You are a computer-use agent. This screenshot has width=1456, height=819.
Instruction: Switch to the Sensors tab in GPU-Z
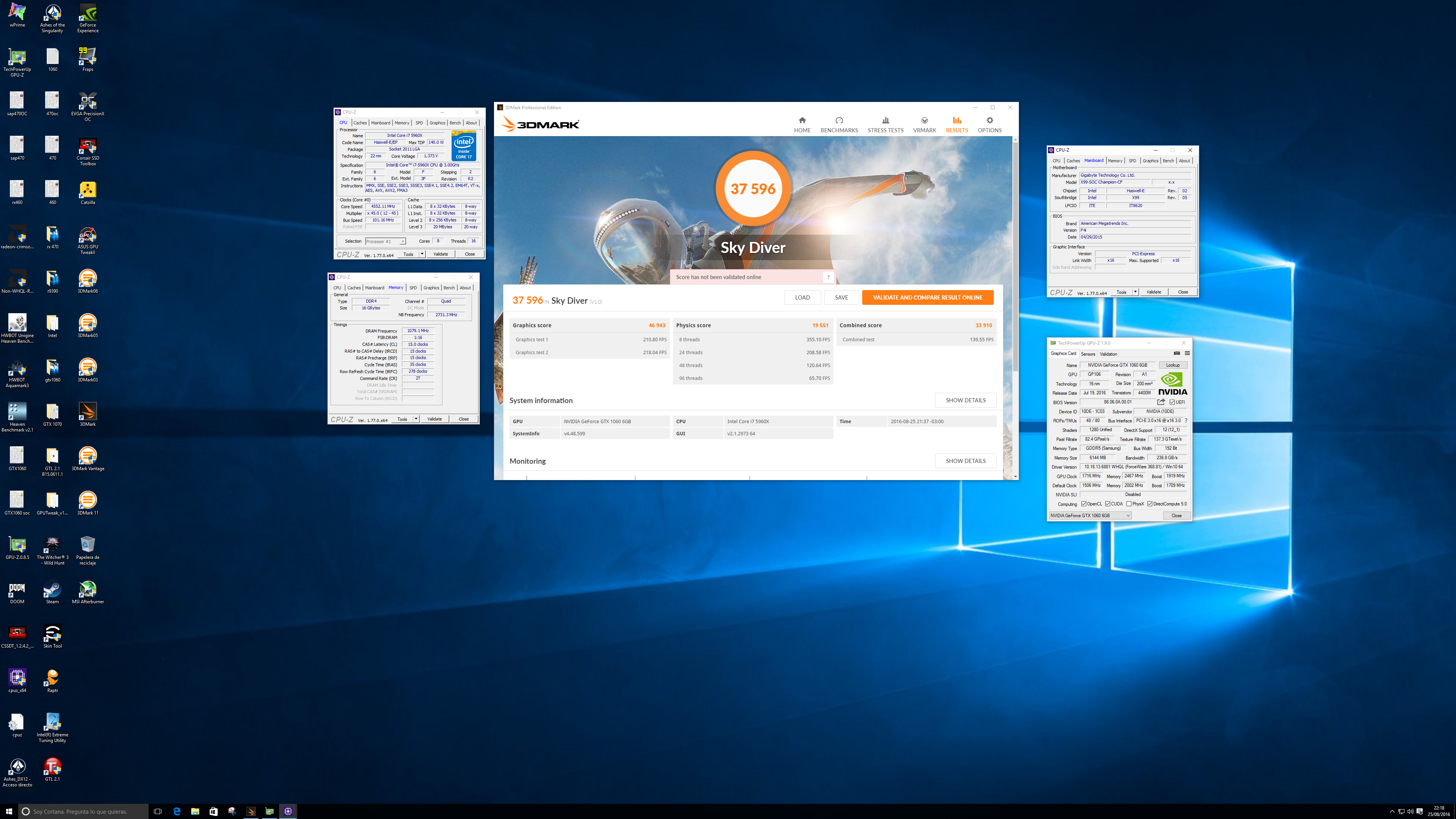(x=1087, y=354)
